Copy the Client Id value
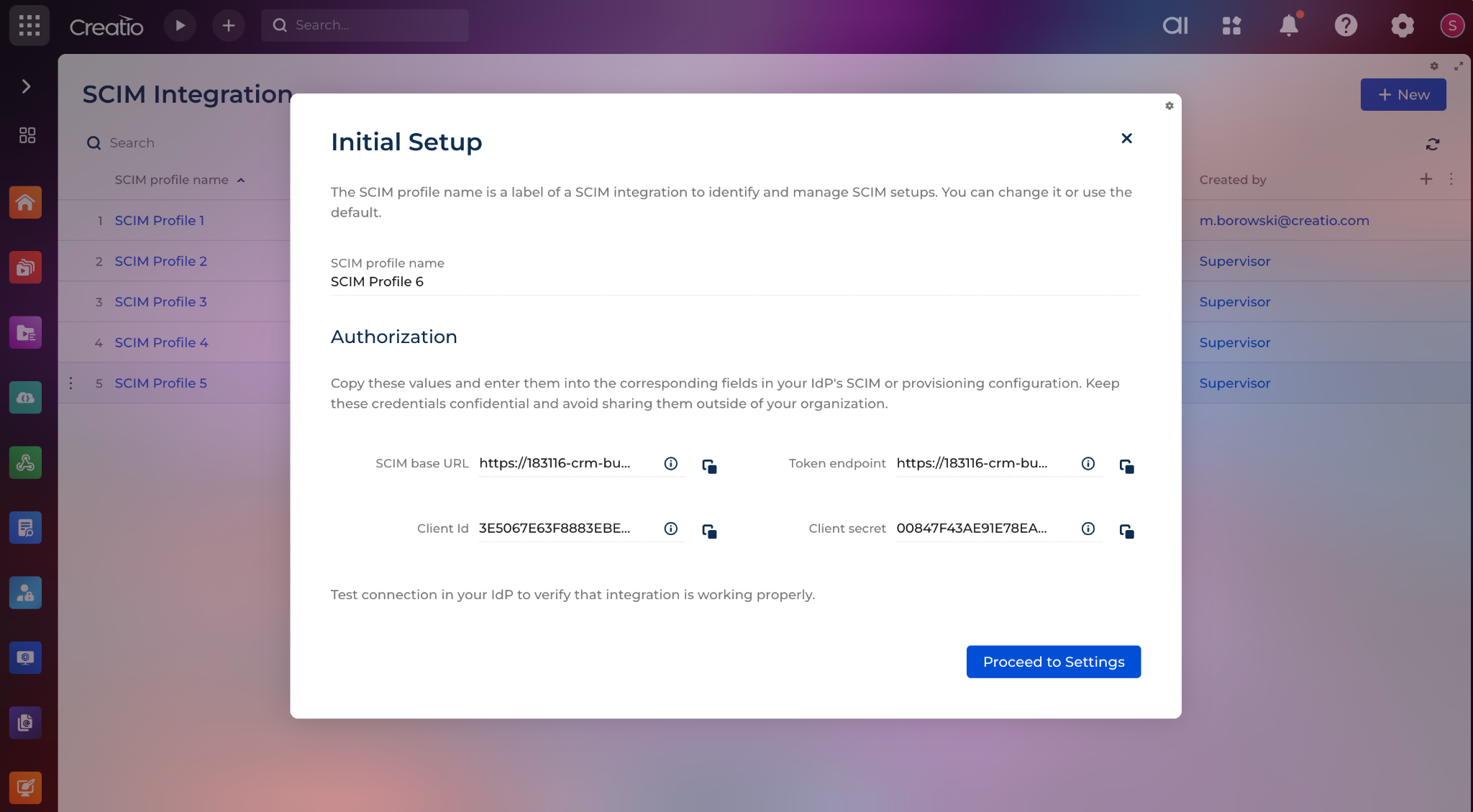This screenshot has height=812, width=1473. (709, 531)
